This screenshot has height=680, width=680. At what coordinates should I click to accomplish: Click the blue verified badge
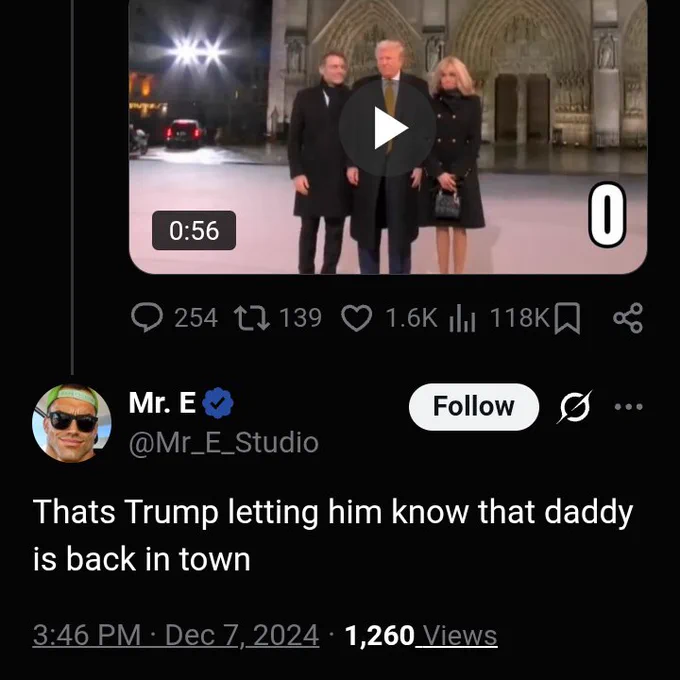click(x=218, y=403)
